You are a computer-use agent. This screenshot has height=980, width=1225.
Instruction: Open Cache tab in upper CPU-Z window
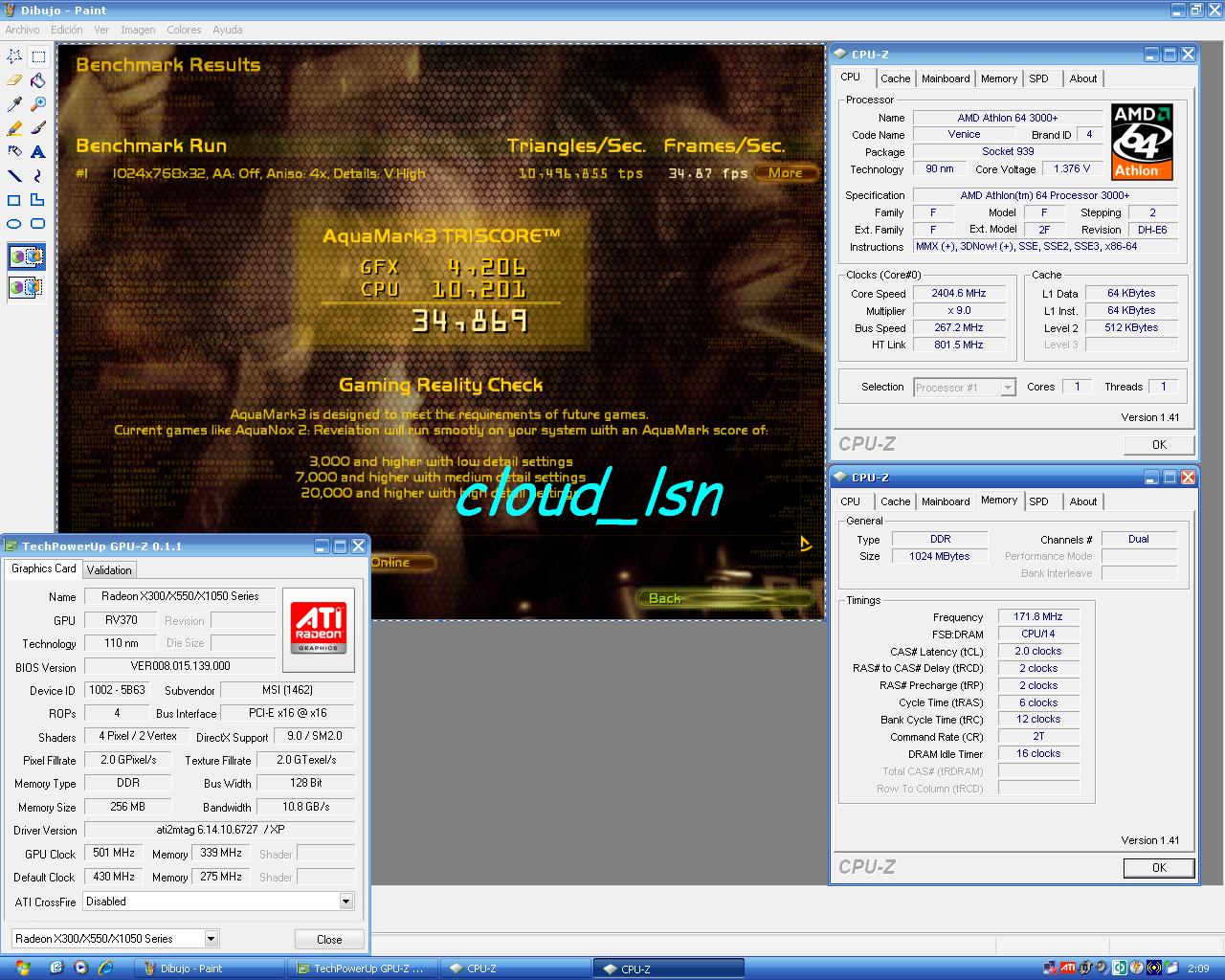[x=896, y=78]
